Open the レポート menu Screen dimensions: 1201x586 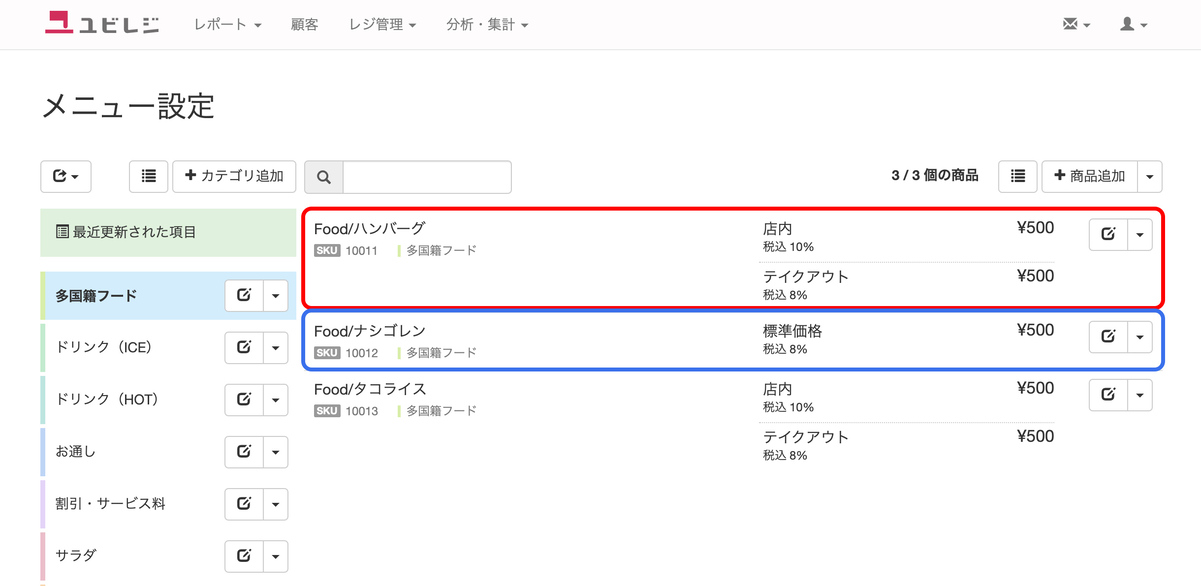(227, 24)
